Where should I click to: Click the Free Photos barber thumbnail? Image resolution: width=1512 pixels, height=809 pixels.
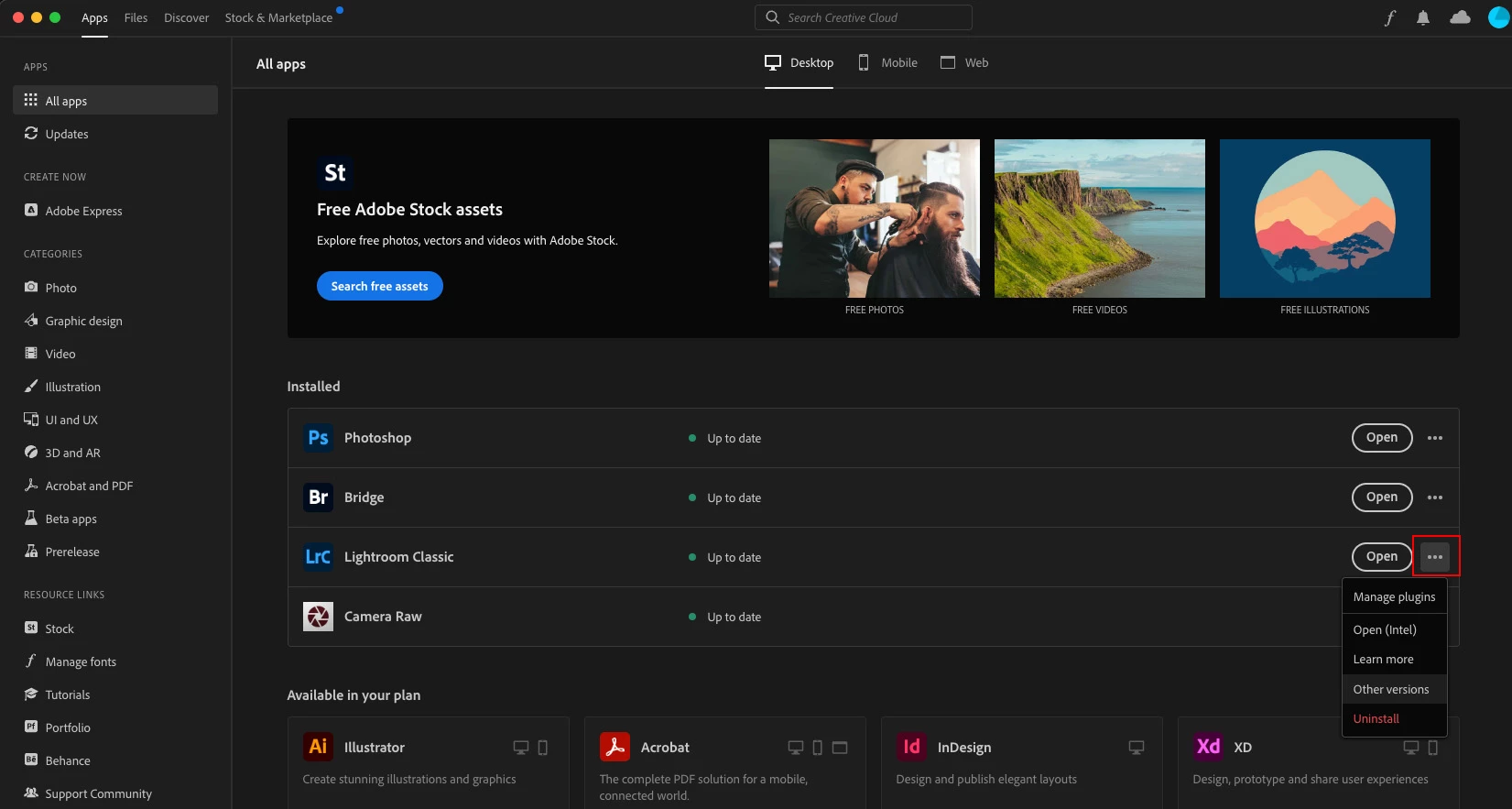875,218
